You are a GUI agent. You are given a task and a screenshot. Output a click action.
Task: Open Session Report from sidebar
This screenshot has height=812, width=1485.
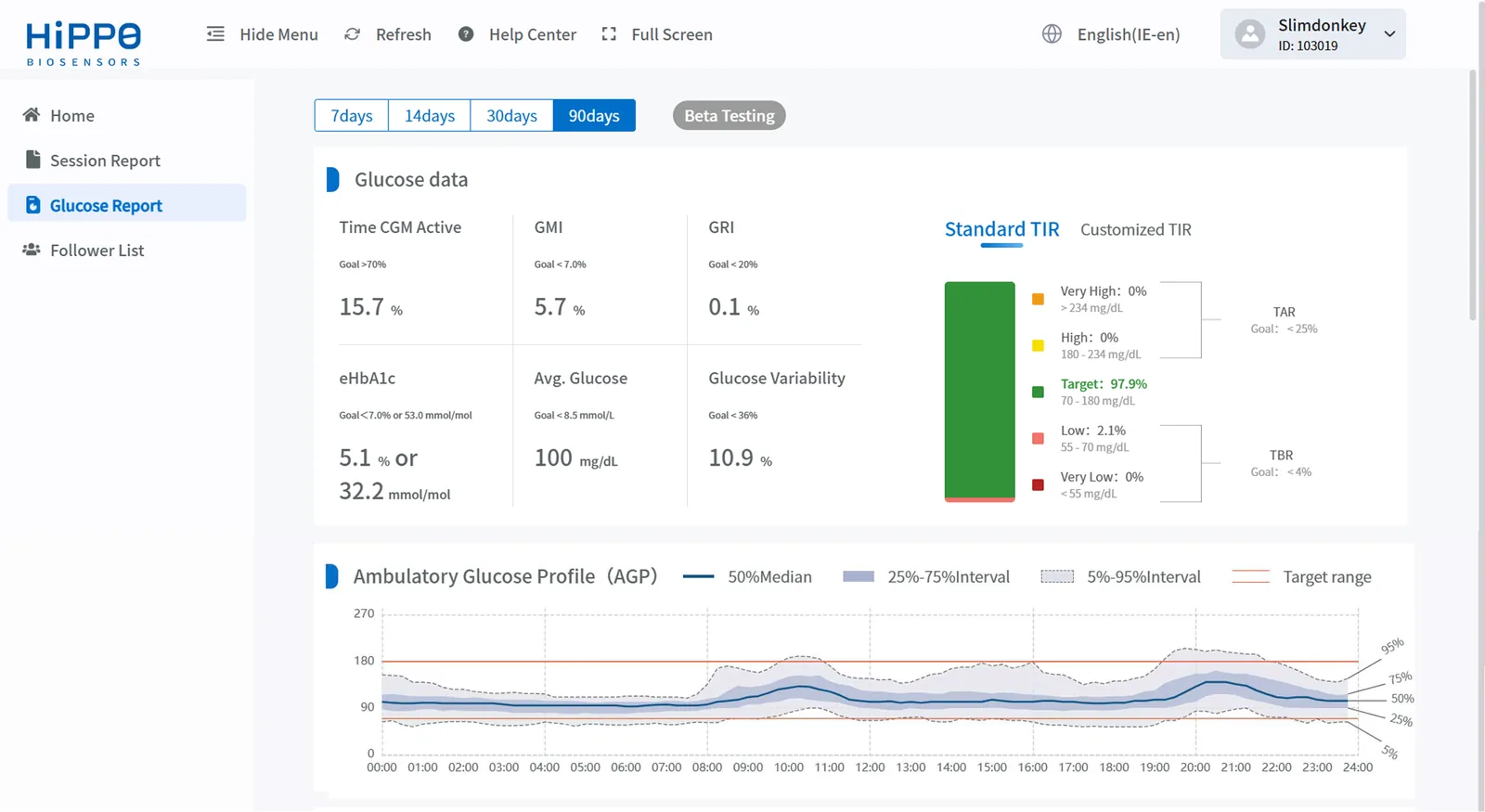[127, 161]
